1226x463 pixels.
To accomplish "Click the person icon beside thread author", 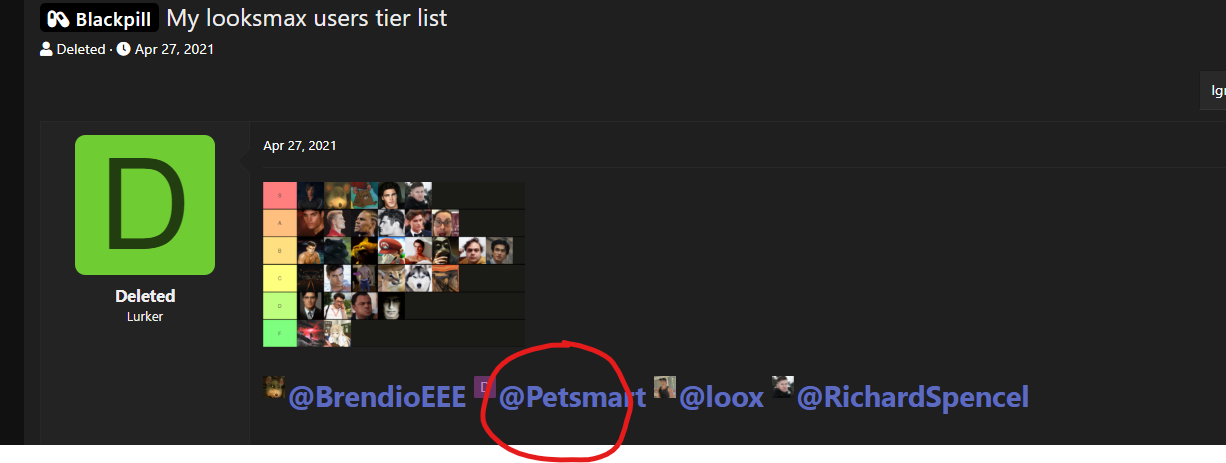I will [46, 49].
